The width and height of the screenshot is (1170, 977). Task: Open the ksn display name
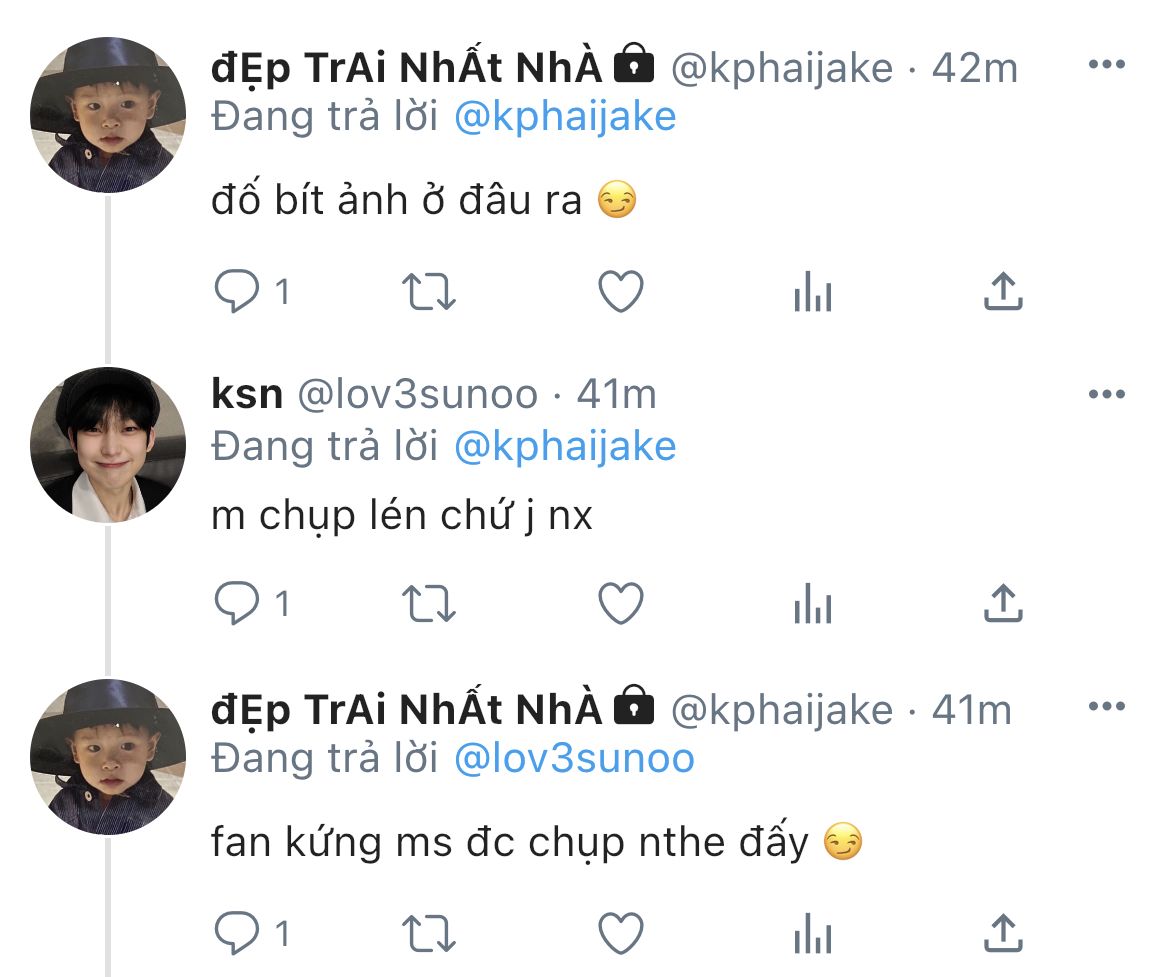click(x=247, y=393)
